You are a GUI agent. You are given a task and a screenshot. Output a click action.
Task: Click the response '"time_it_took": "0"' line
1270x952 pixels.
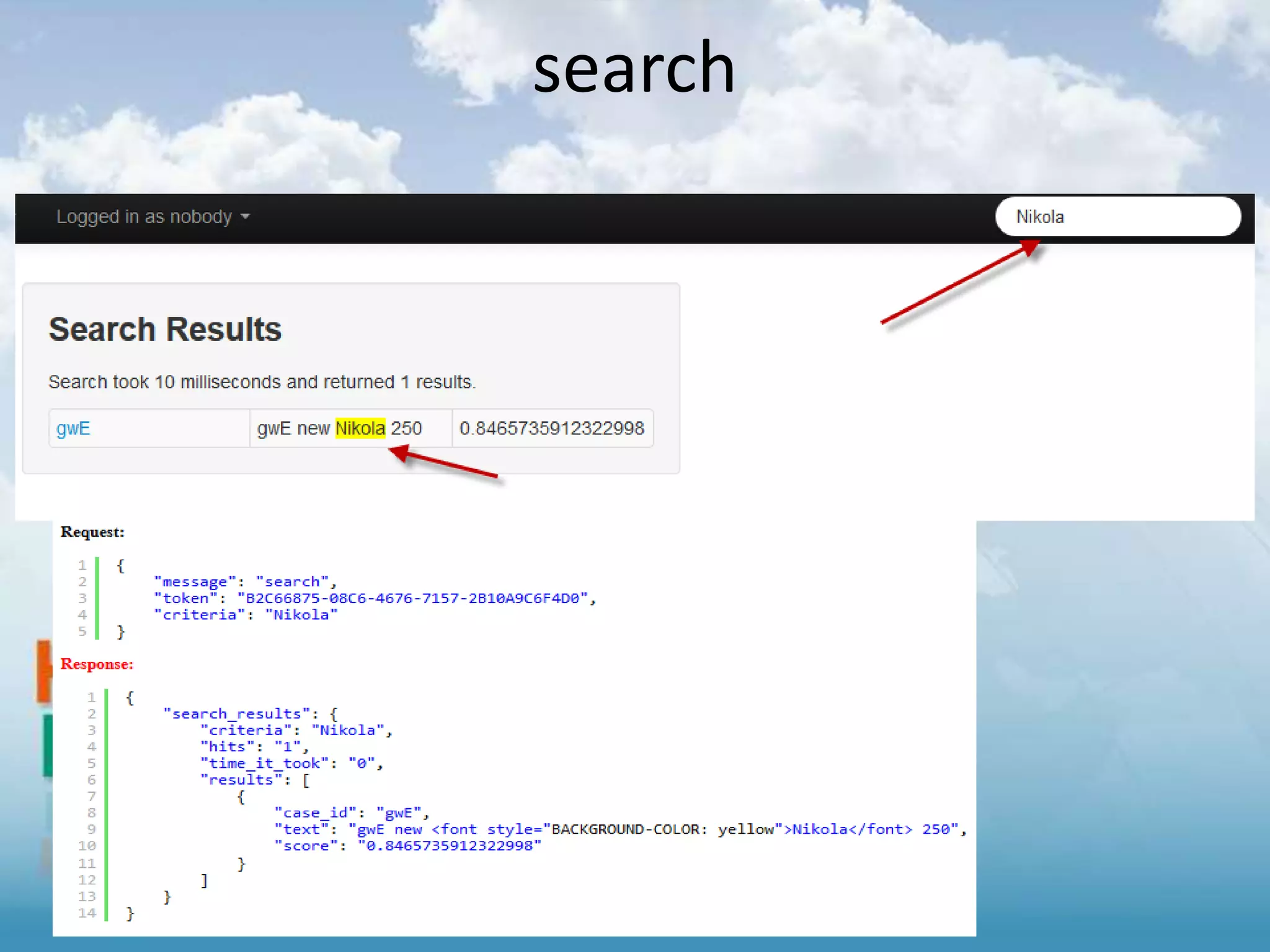pos(291,764)
